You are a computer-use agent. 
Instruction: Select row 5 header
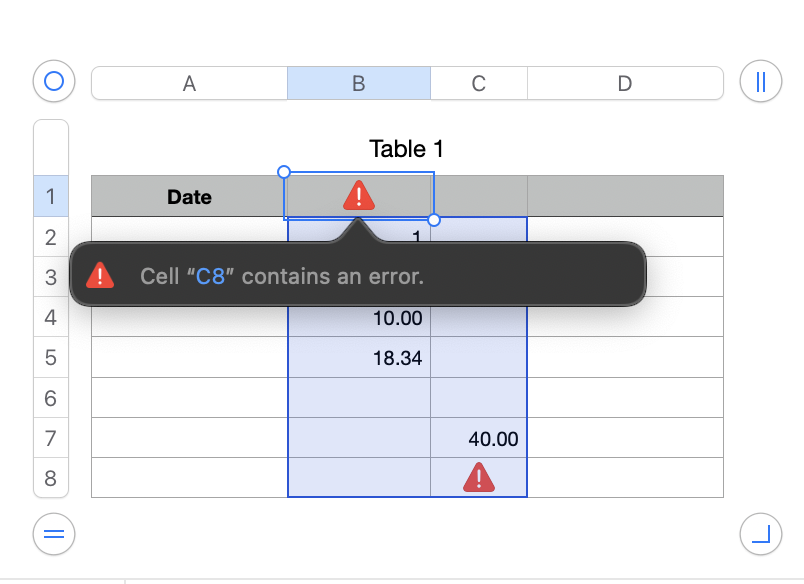tap(51, 358)
